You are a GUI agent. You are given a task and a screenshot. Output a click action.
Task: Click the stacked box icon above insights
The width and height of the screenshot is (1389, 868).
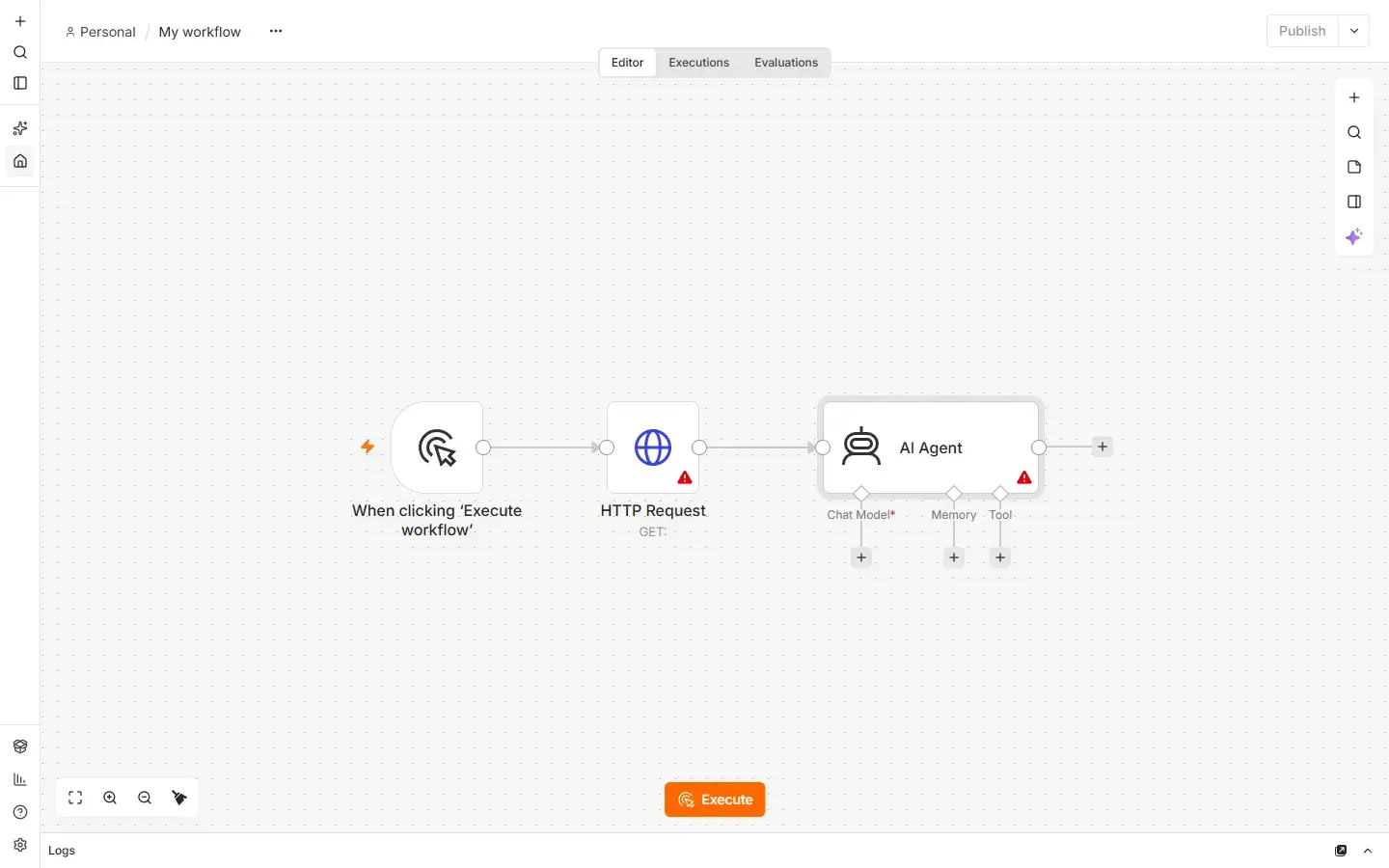[20, 746]
